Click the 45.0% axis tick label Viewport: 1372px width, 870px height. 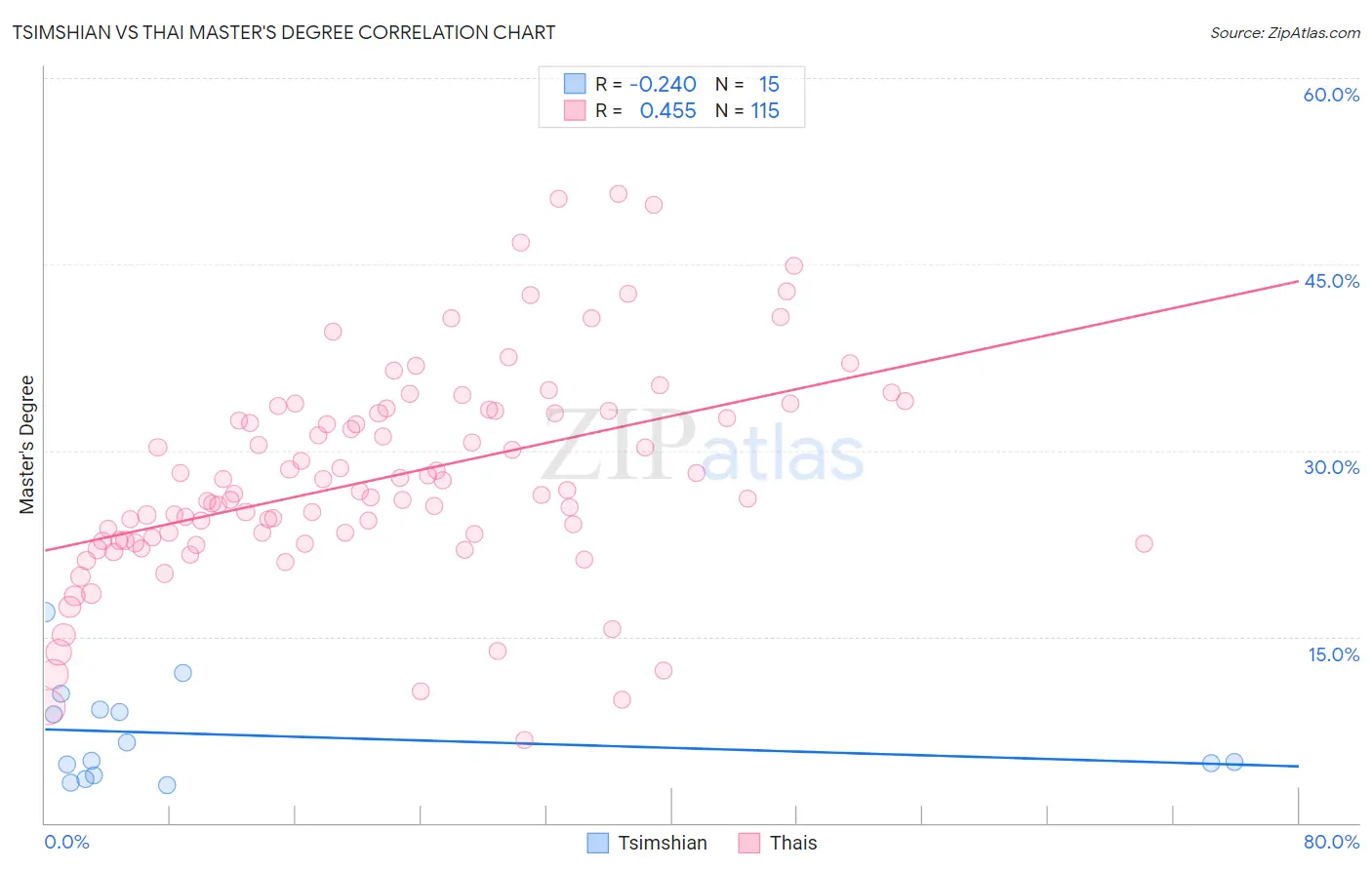coord(1331,281)
